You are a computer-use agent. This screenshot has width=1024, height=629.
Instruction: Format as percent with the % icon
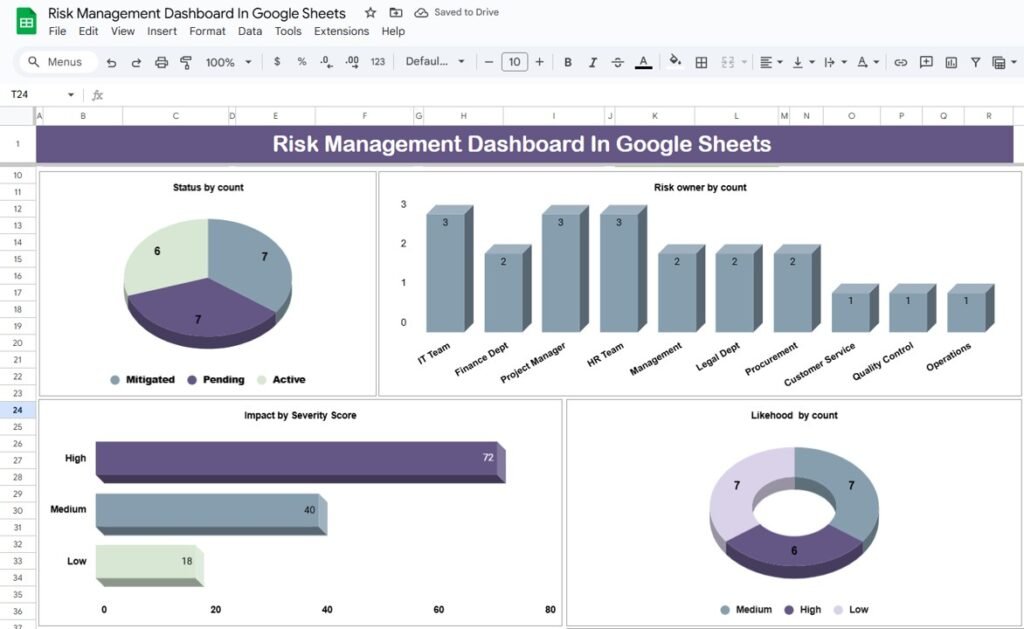(302, 61)
